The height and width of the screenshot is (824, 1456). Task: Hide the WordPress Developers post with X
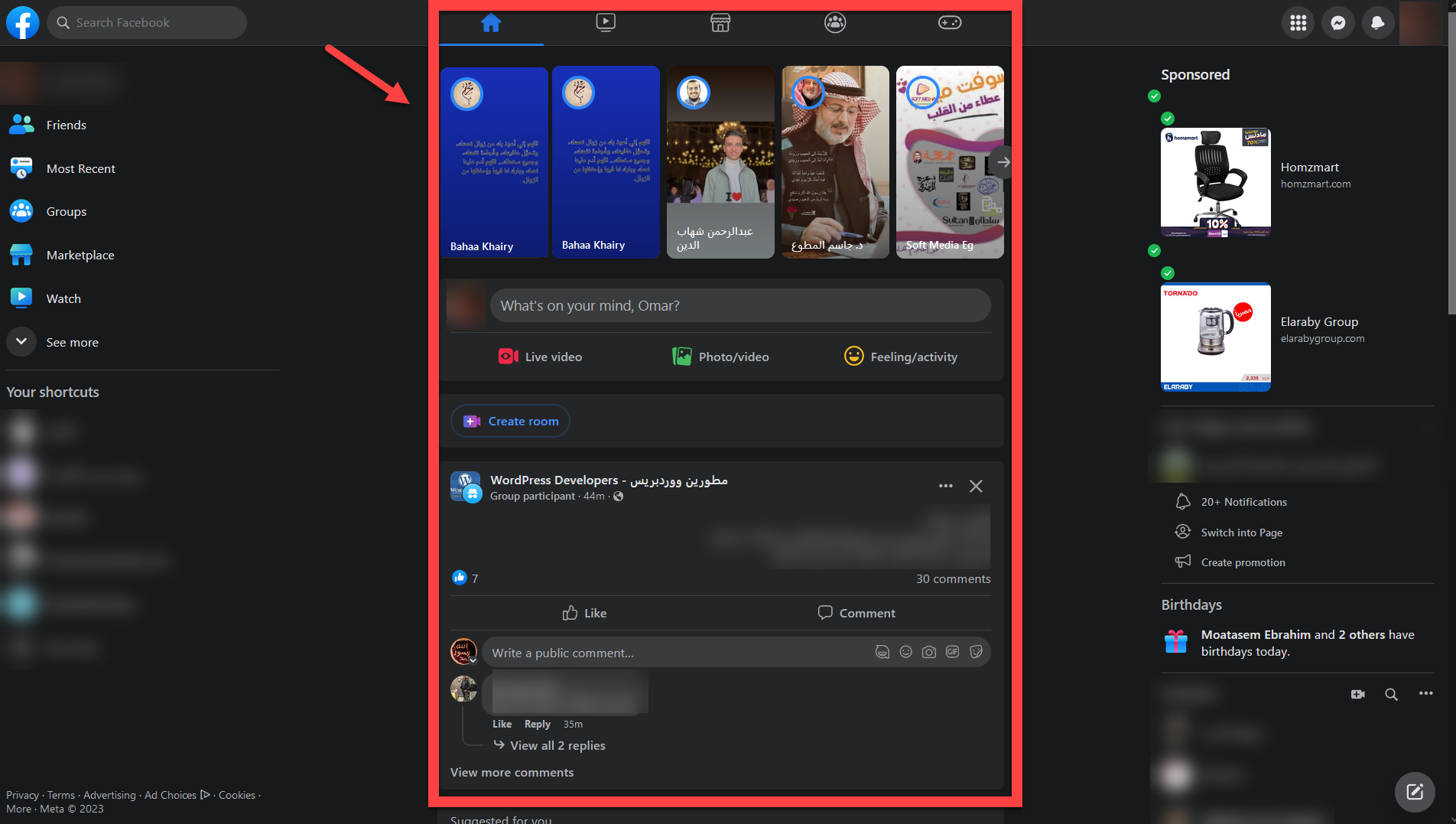pyautogui.click(x=976, y=486)
